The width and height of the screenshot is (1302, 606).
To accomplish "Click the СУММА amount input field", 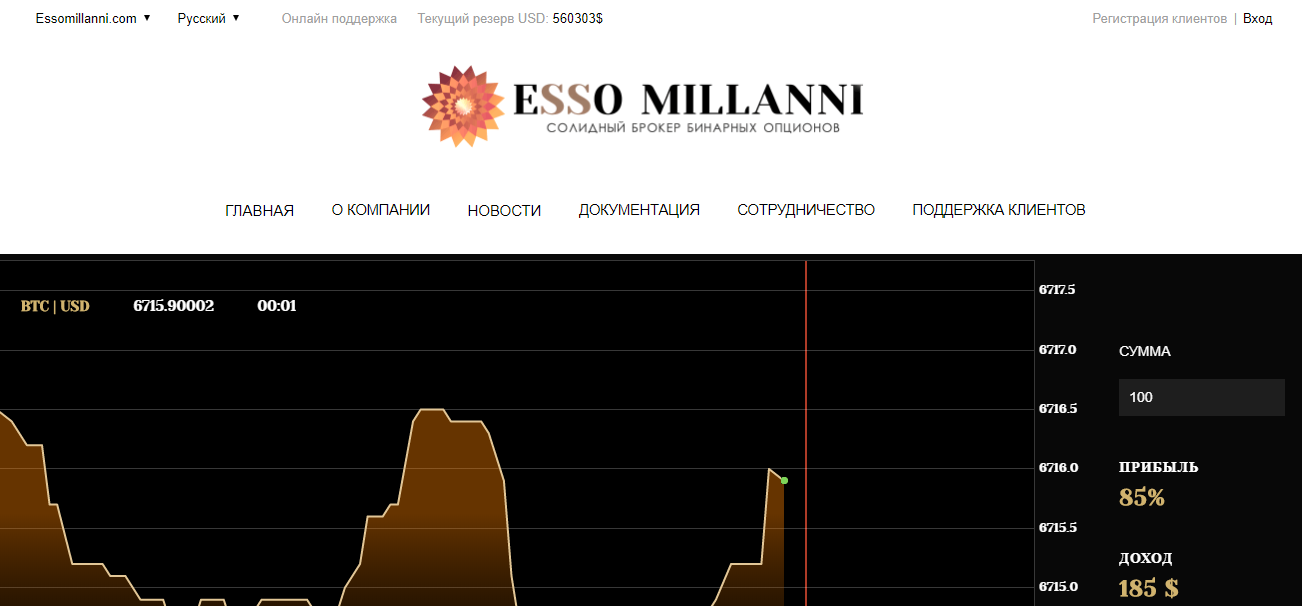I will click(1201, 397).
